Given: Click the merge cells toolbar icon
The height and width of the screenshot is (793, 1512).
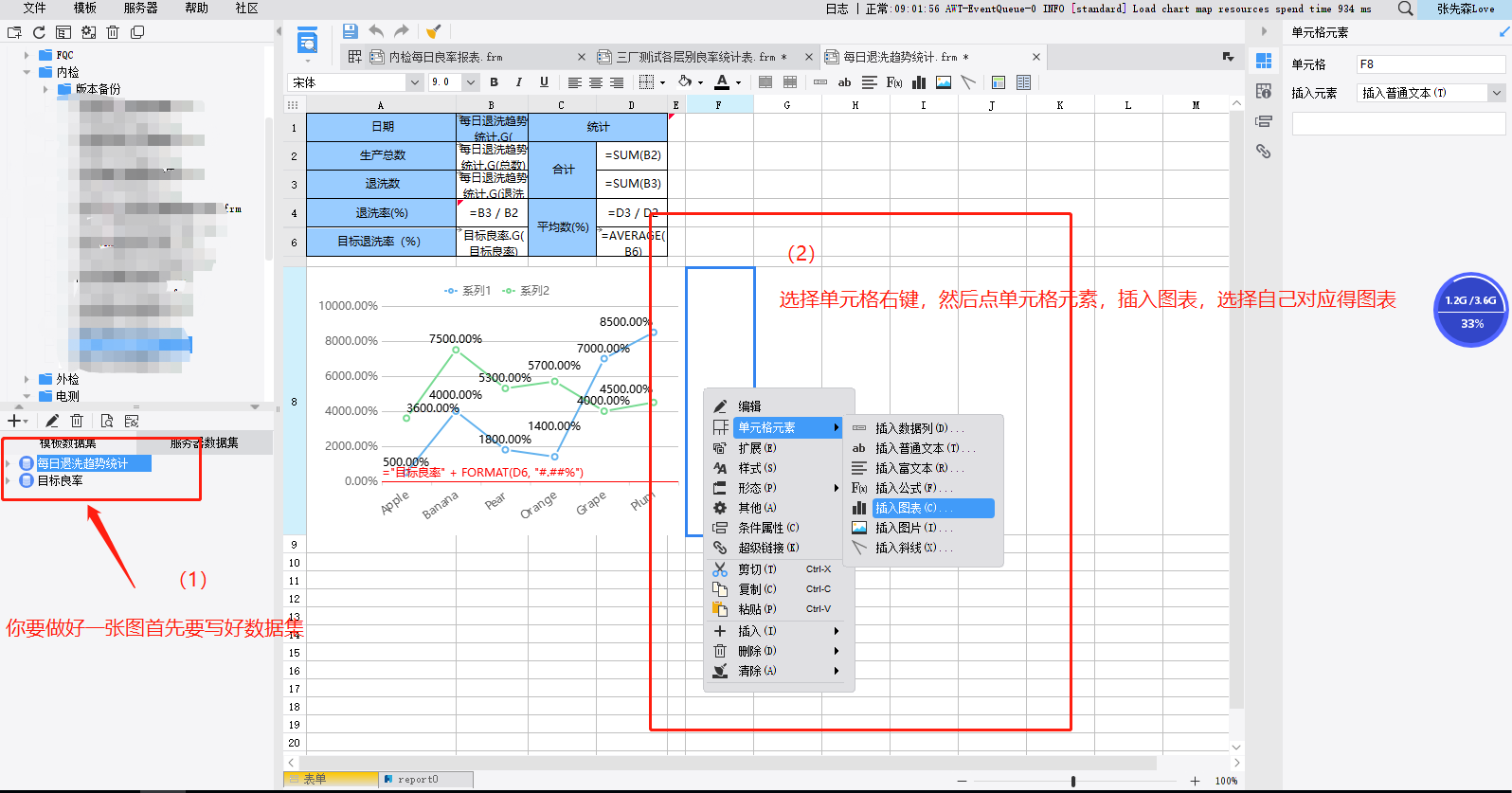Looking at the screenshot, I should click(x=765, y=82).
